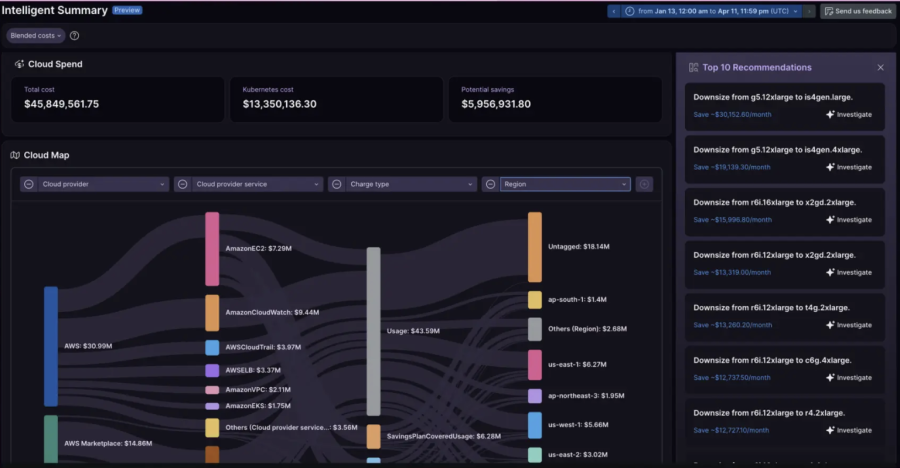Remove the Region grouping
The height and width of the screenshot is (468, 900).
(490, 184)
